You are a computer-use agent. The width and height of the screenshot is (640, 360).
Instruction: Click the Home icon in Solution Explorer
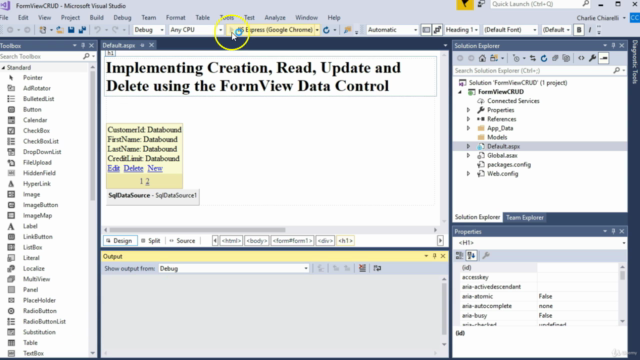tap(482, 58)
